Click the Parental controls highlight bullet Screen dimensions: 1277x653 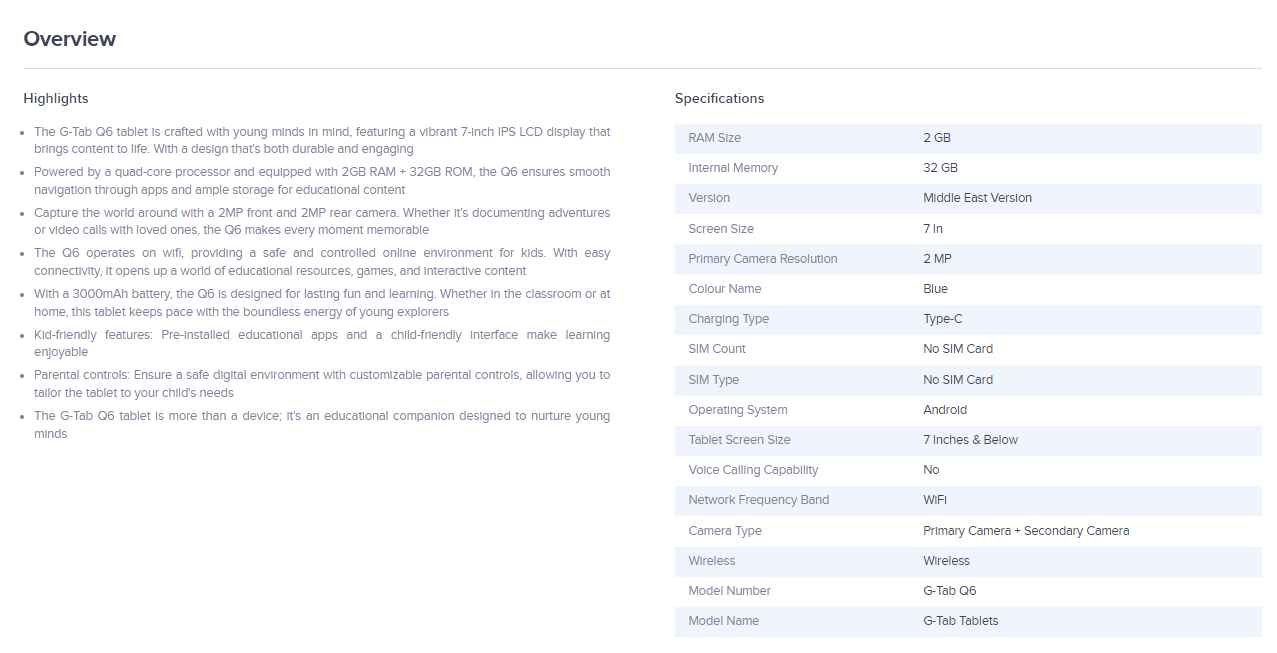pyautogui.click(x=321, y=384)
